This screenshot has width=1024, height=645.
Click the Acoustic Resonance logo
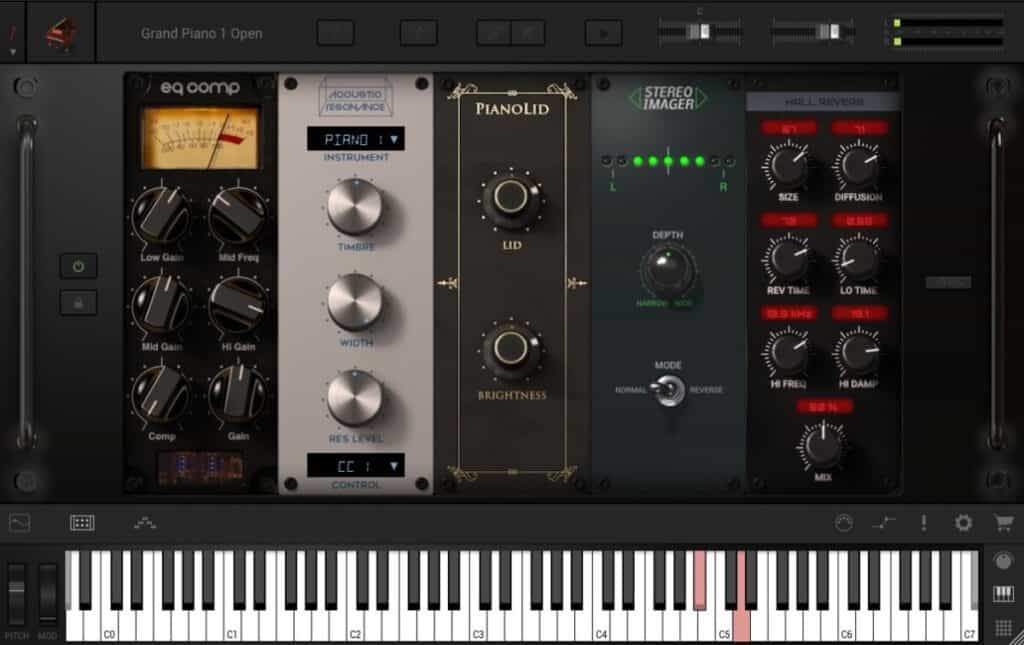click(356, 97)
